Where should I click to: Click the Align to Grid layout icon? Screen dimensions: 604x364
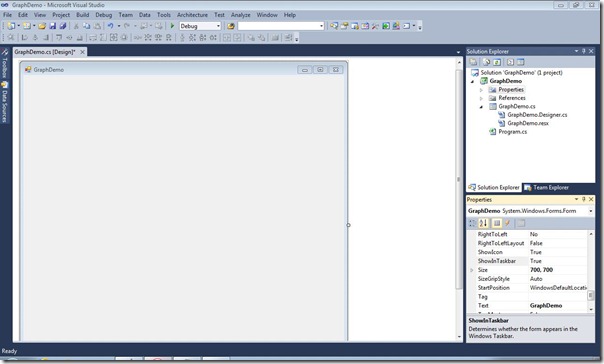11,37
